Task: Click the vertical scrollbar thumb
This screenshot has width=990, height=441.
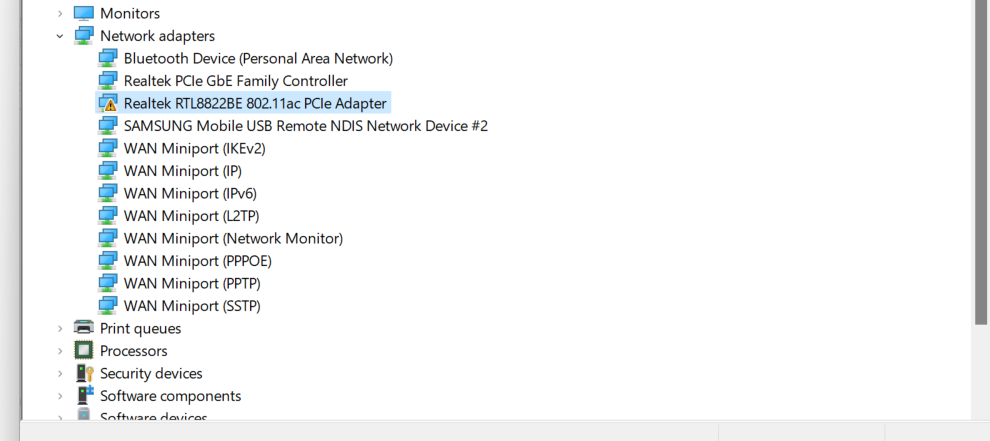Action: click(981, 160)
